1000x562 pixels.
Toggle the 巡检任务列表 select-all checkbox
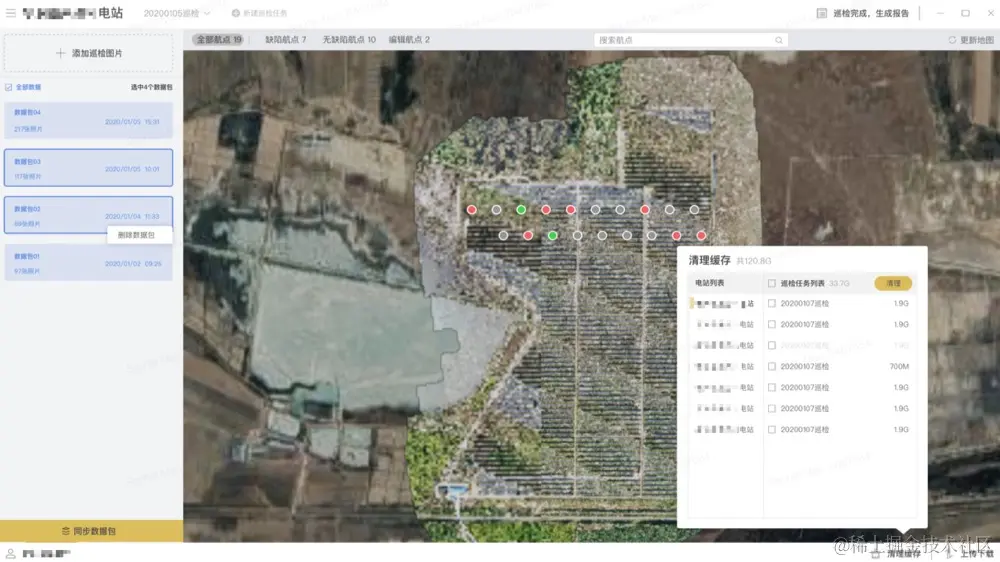pyautogui.click(x=772, y=283)
